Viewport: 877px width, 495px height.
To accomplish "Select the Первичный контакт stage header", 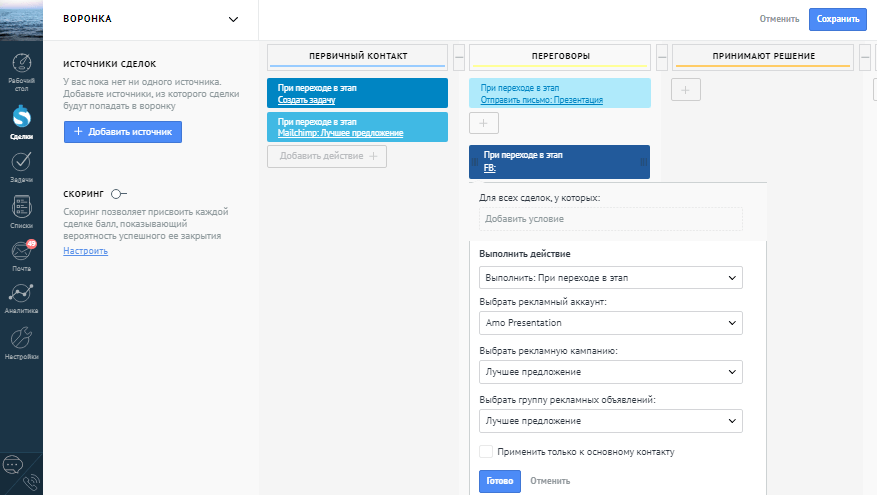I will [358, 56].
